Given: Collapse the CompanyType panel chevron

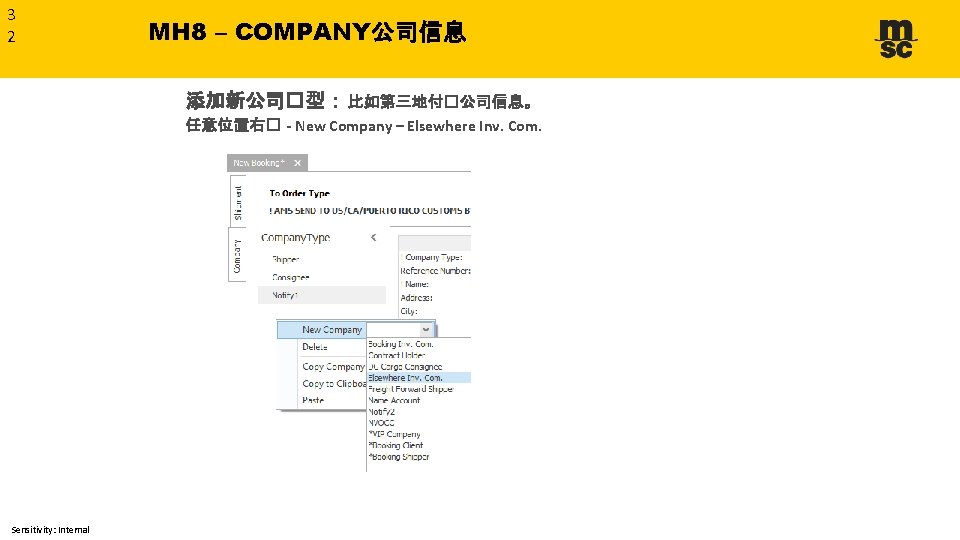Looking at the screenshot, I should tap(373, 237).
